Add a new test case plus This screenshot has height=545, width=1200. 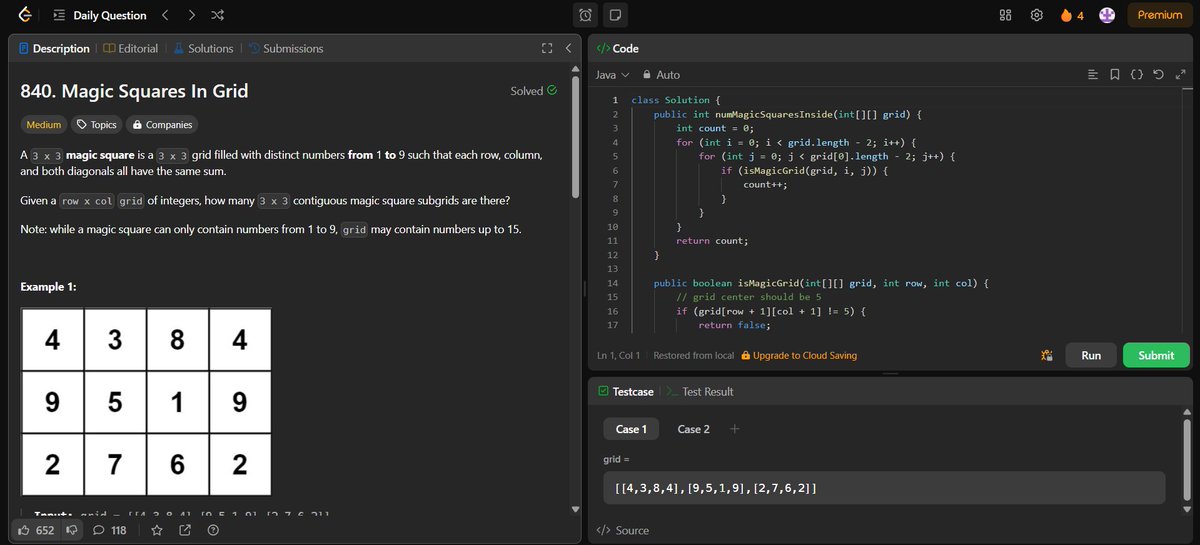click(x=735, y=429)
